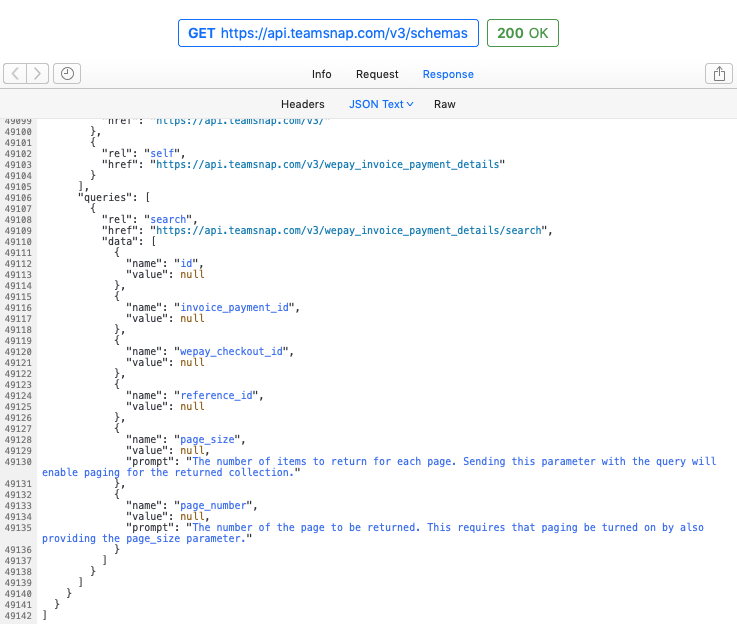Show the Raw view
The width and height of the screenshot is (737, 624).
[x=445, y=104]
